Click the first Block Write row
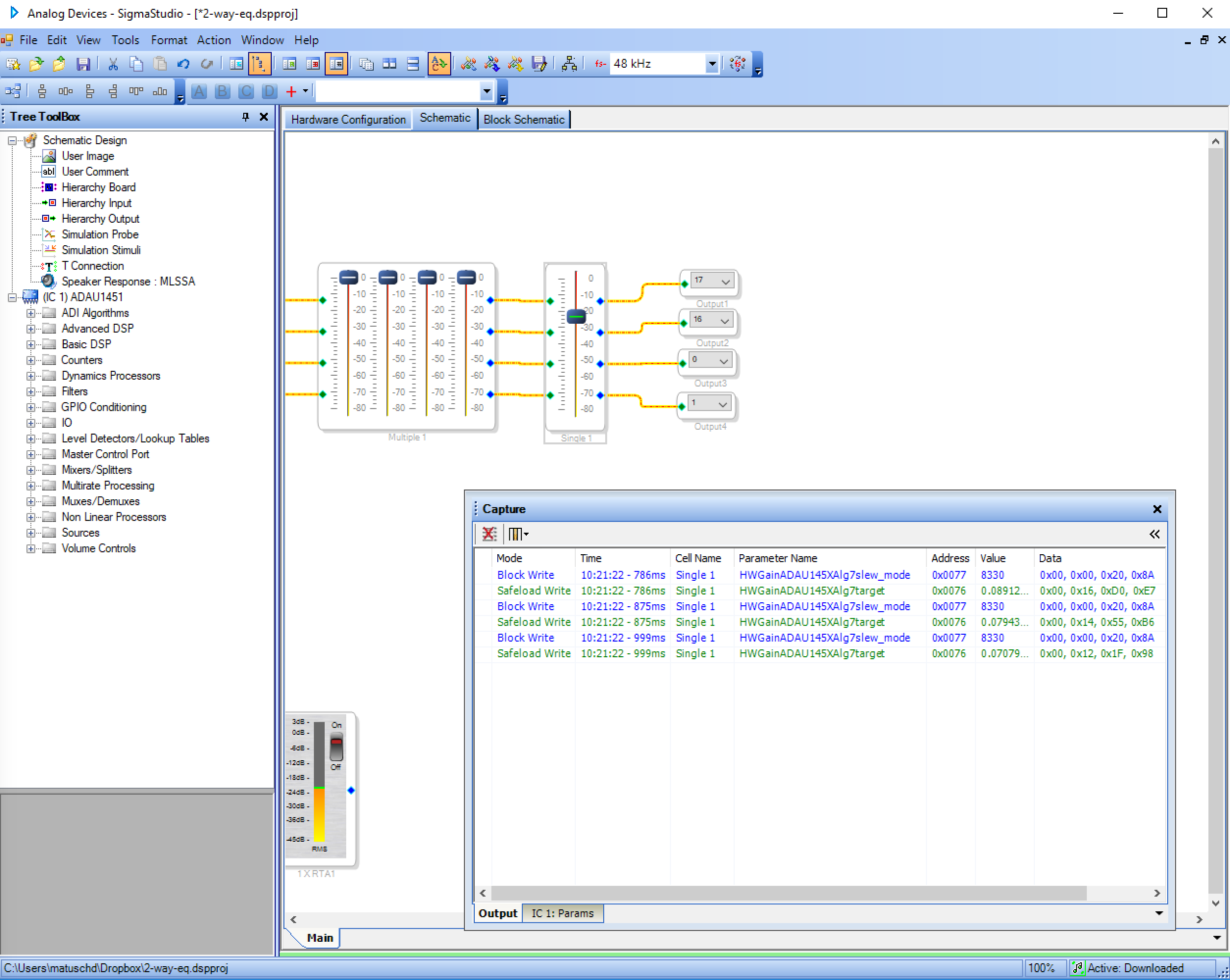 tap(820, 575)
